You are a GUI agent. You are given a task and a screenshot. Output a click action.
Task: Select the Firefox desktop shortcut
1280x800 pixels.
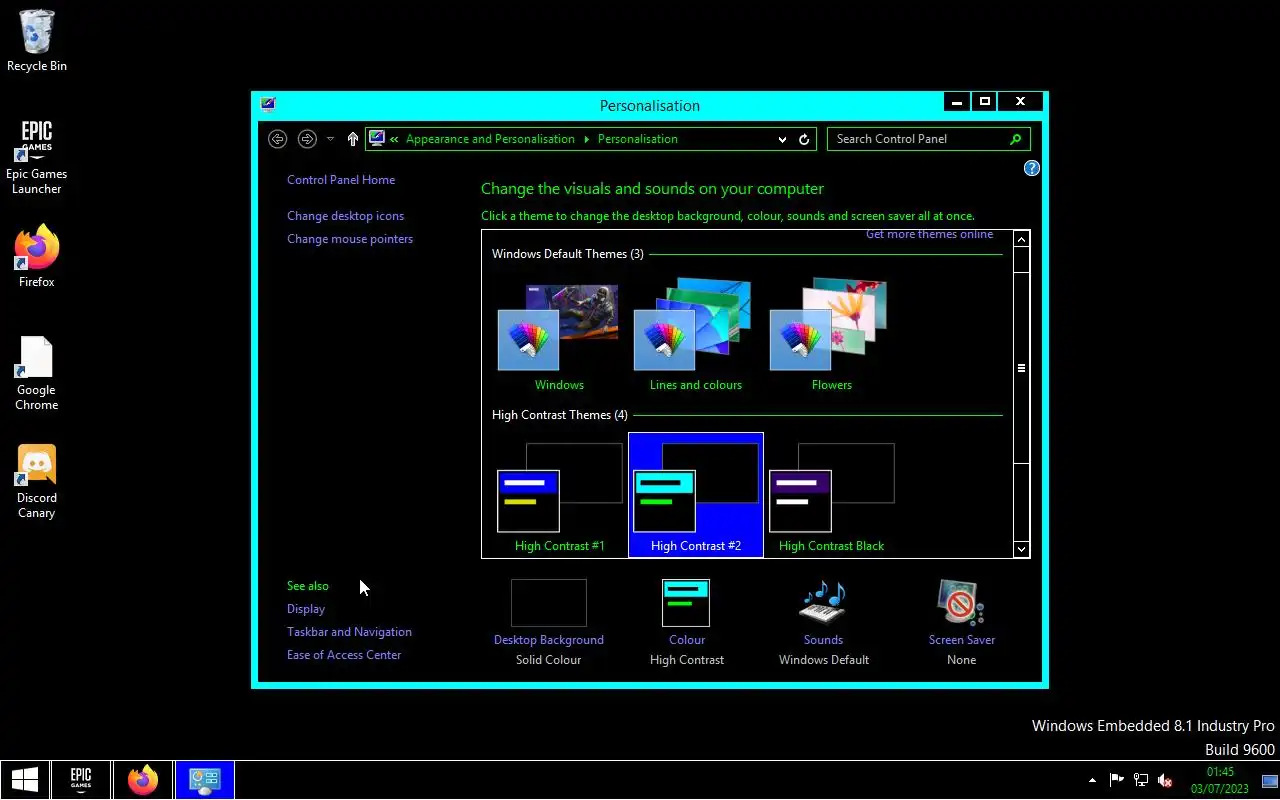click(37, 257)
